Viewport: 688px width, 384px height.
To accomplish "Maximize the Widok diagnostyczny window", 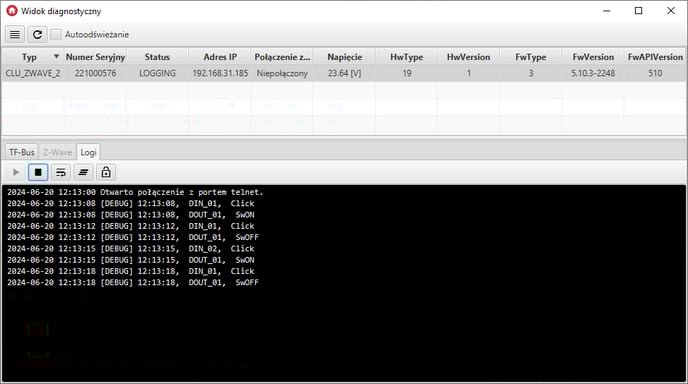I will click(x=638, y=11).
